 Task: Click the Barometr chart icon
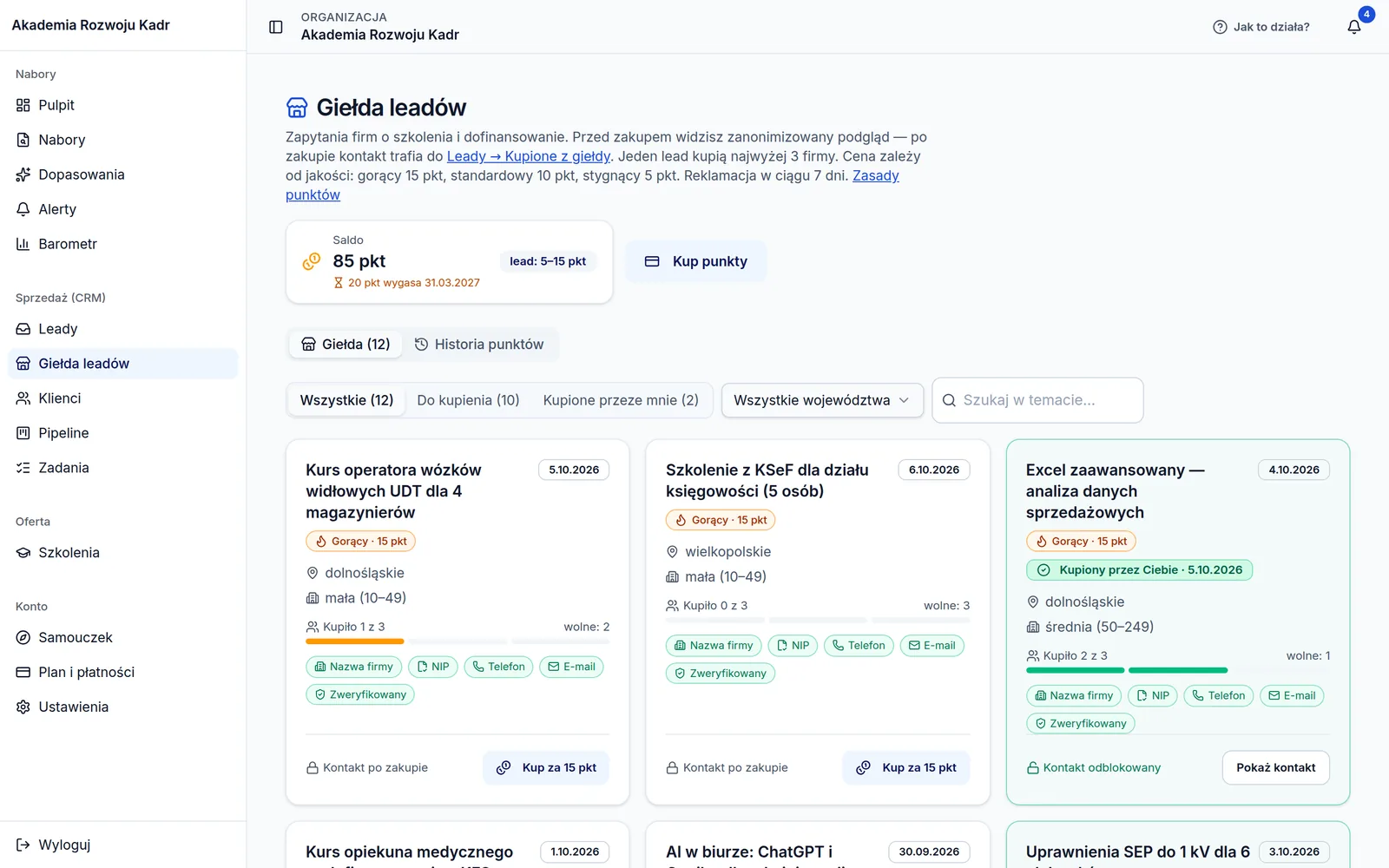23,244
